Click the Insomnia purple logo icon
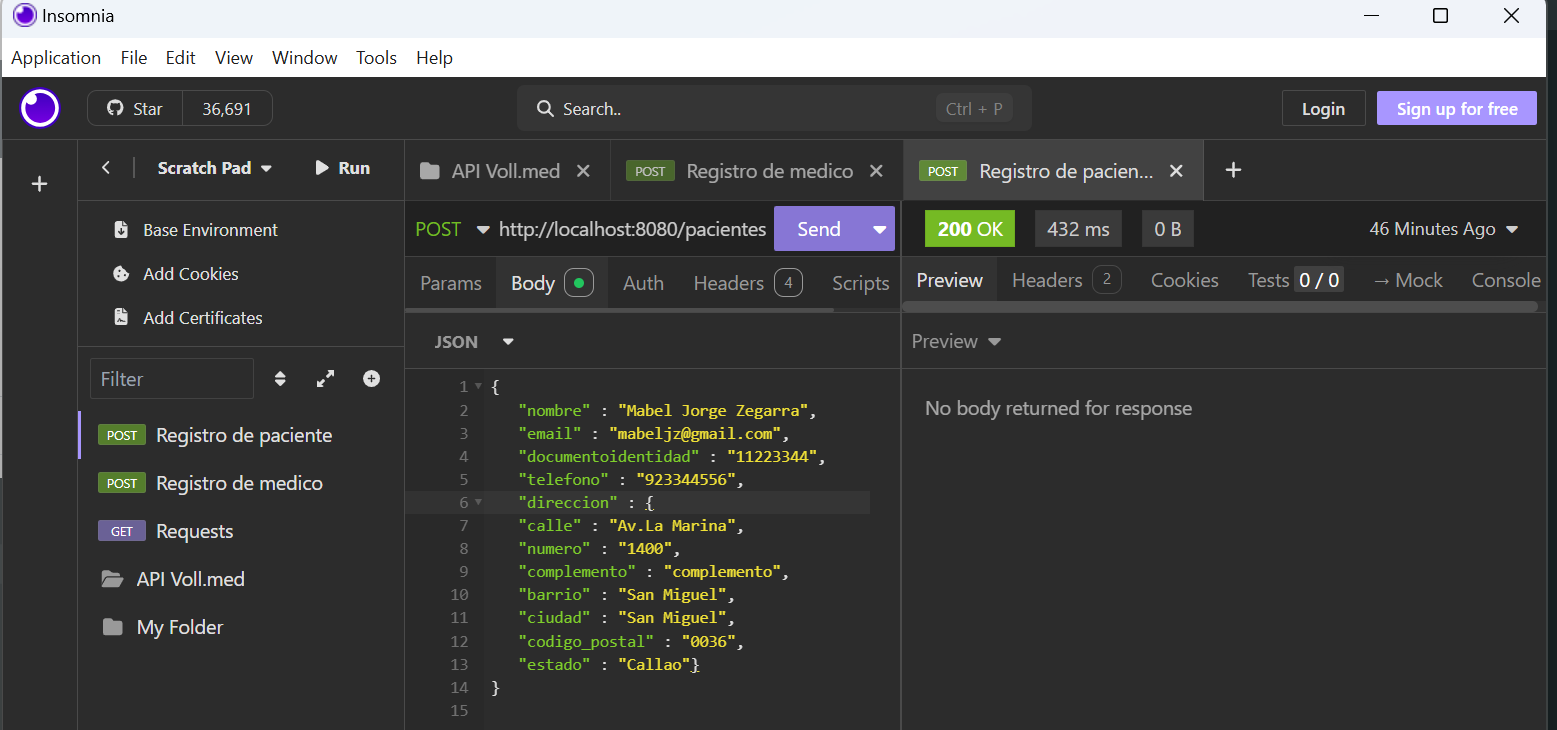 point(40,108)
